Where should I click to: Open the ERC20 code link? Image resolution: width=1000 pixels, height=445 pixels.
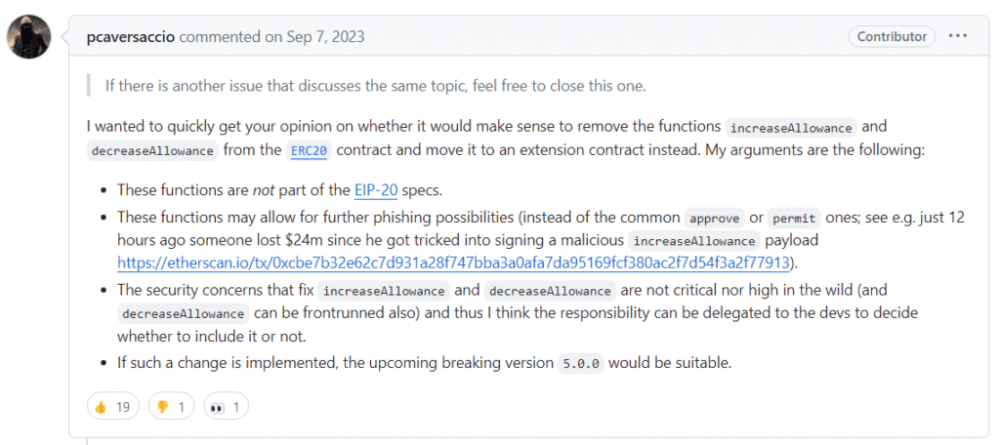pos(311,150)
